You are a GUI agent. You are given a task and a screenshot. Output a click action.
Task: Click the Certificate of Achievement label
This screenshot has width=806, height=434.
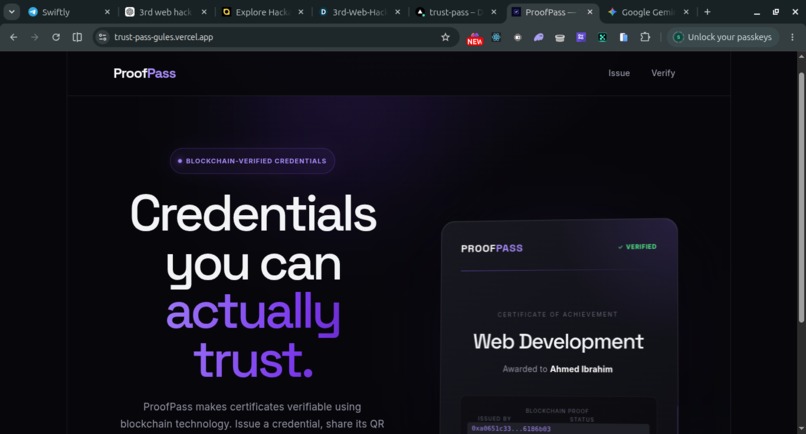pos(558,314)
